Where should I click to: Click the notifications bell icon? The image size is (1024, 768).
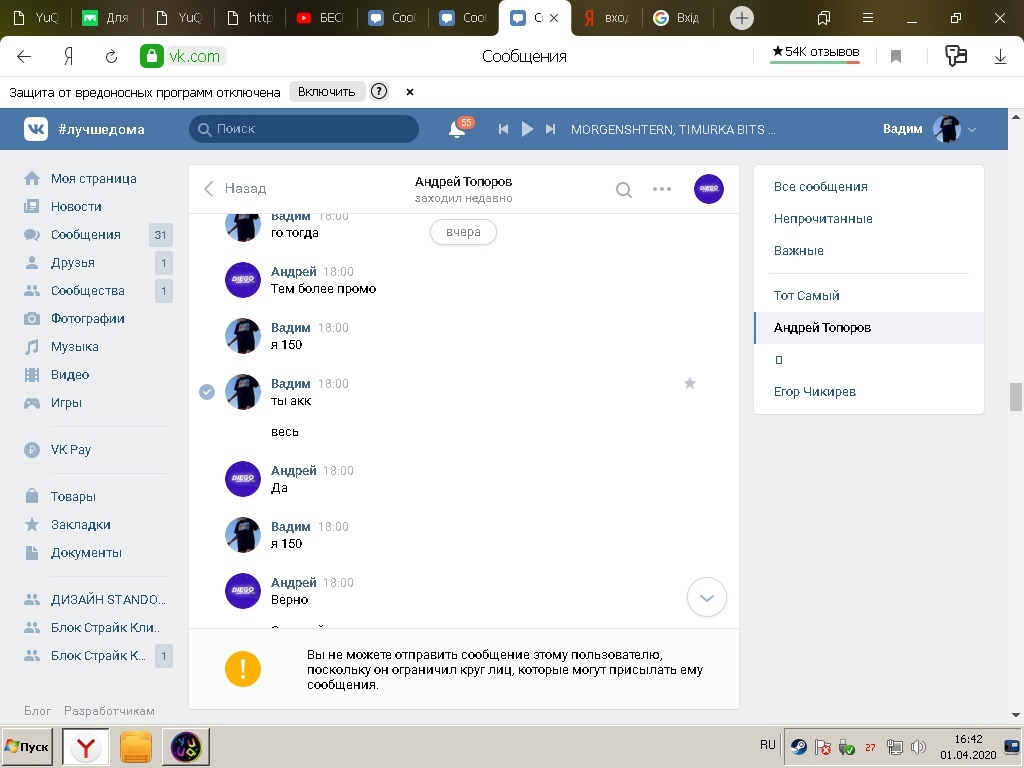click(457, 129)
